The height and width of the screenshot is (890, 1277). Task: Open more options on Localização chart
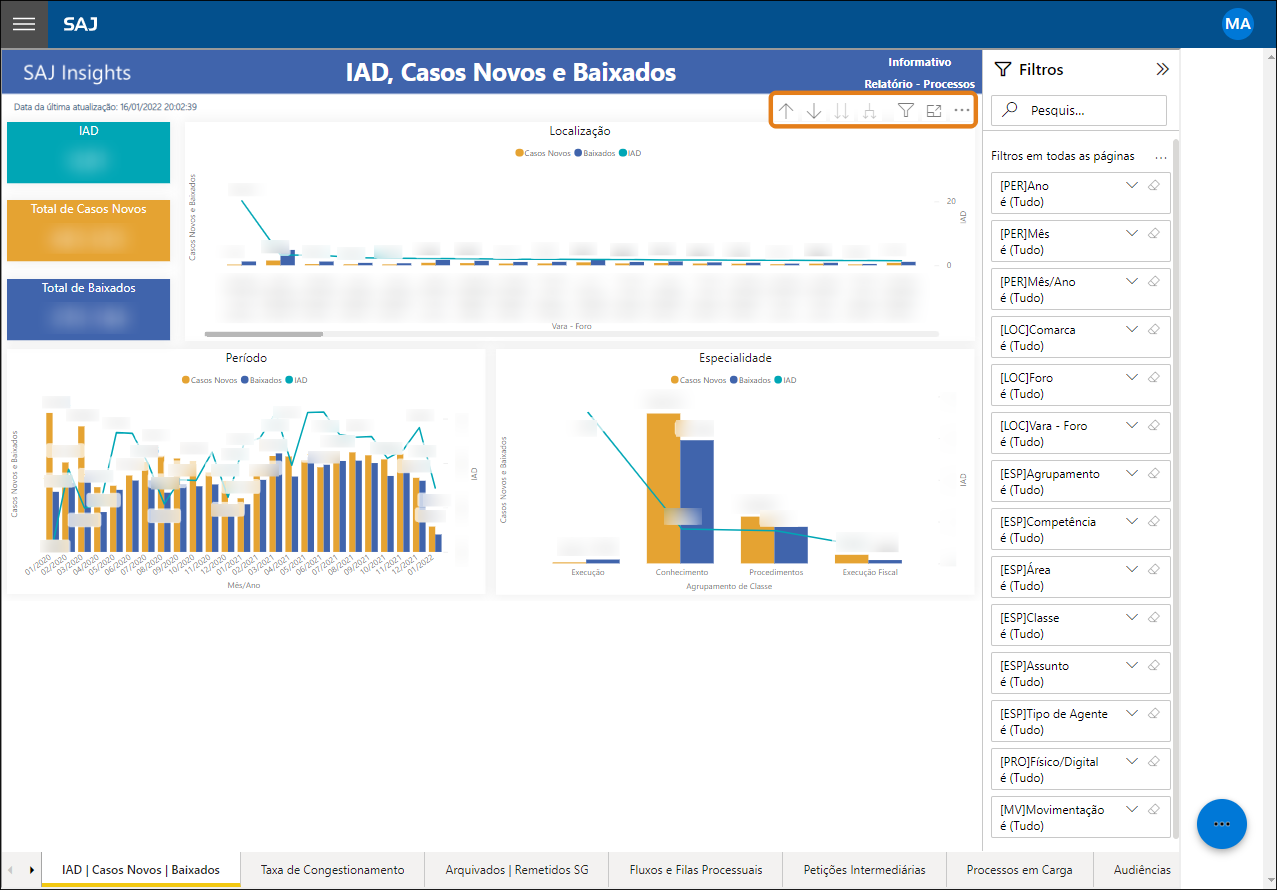coord(962,111)
